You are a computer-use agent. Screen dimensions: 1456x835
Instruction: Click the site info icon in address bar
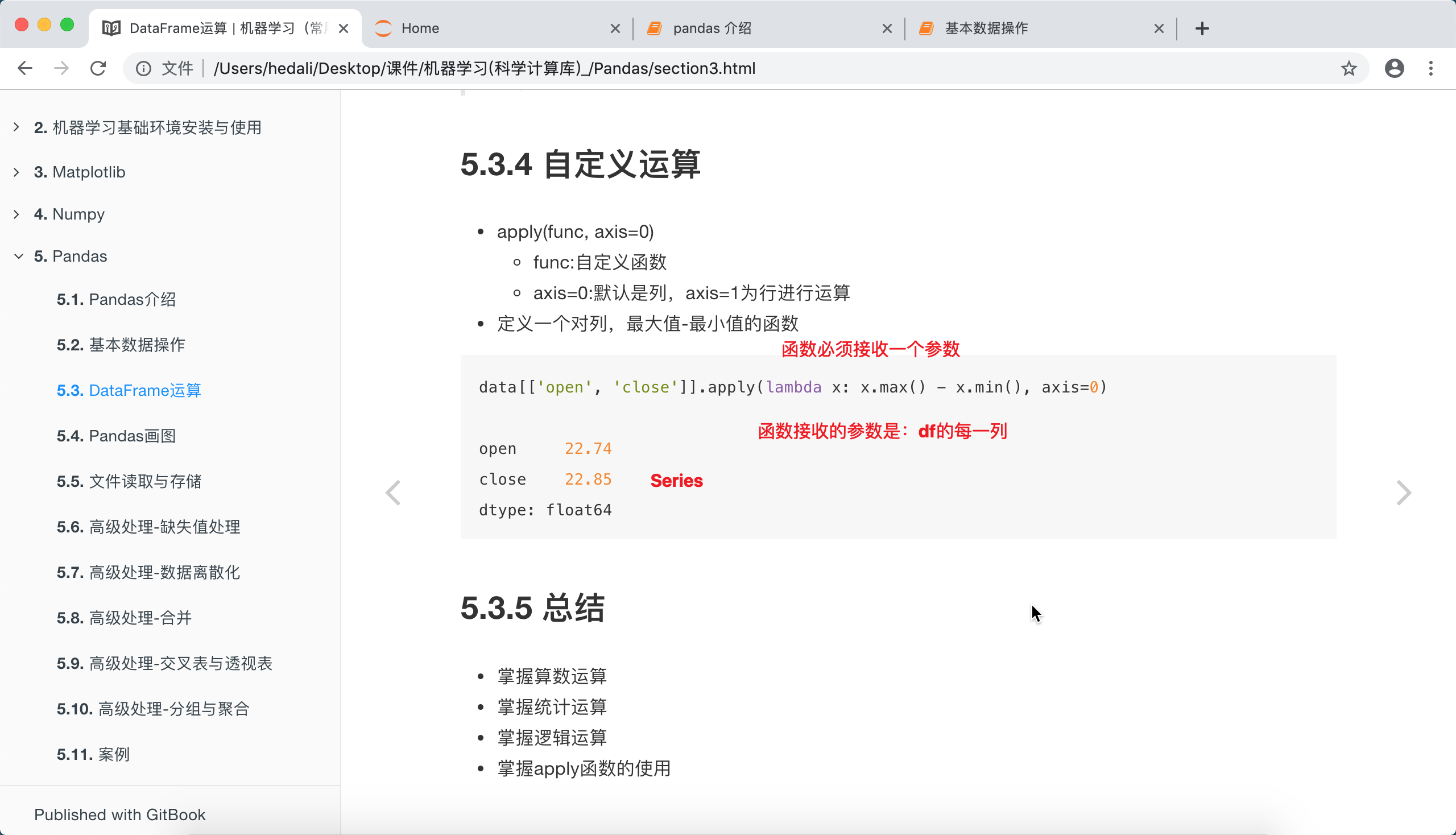[x=143, y=68]
